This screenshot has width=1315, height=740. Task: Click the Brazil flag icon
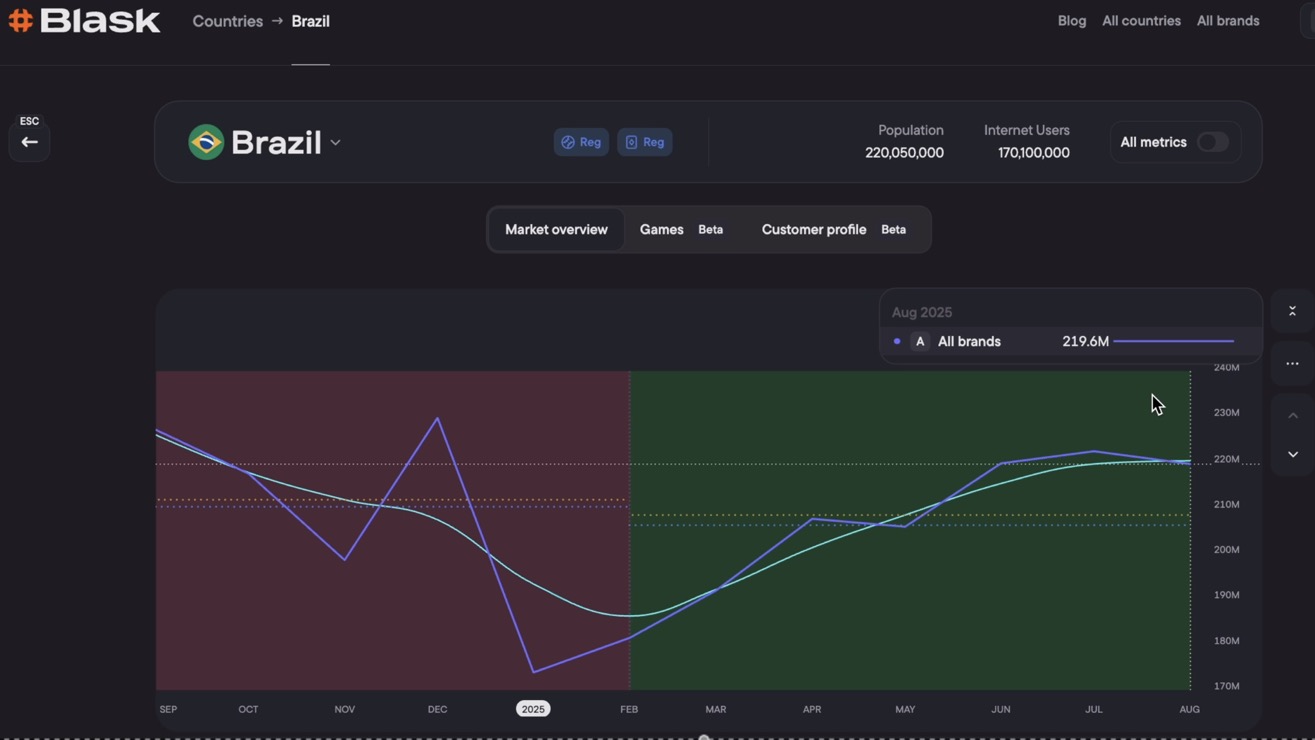[206, 142]
